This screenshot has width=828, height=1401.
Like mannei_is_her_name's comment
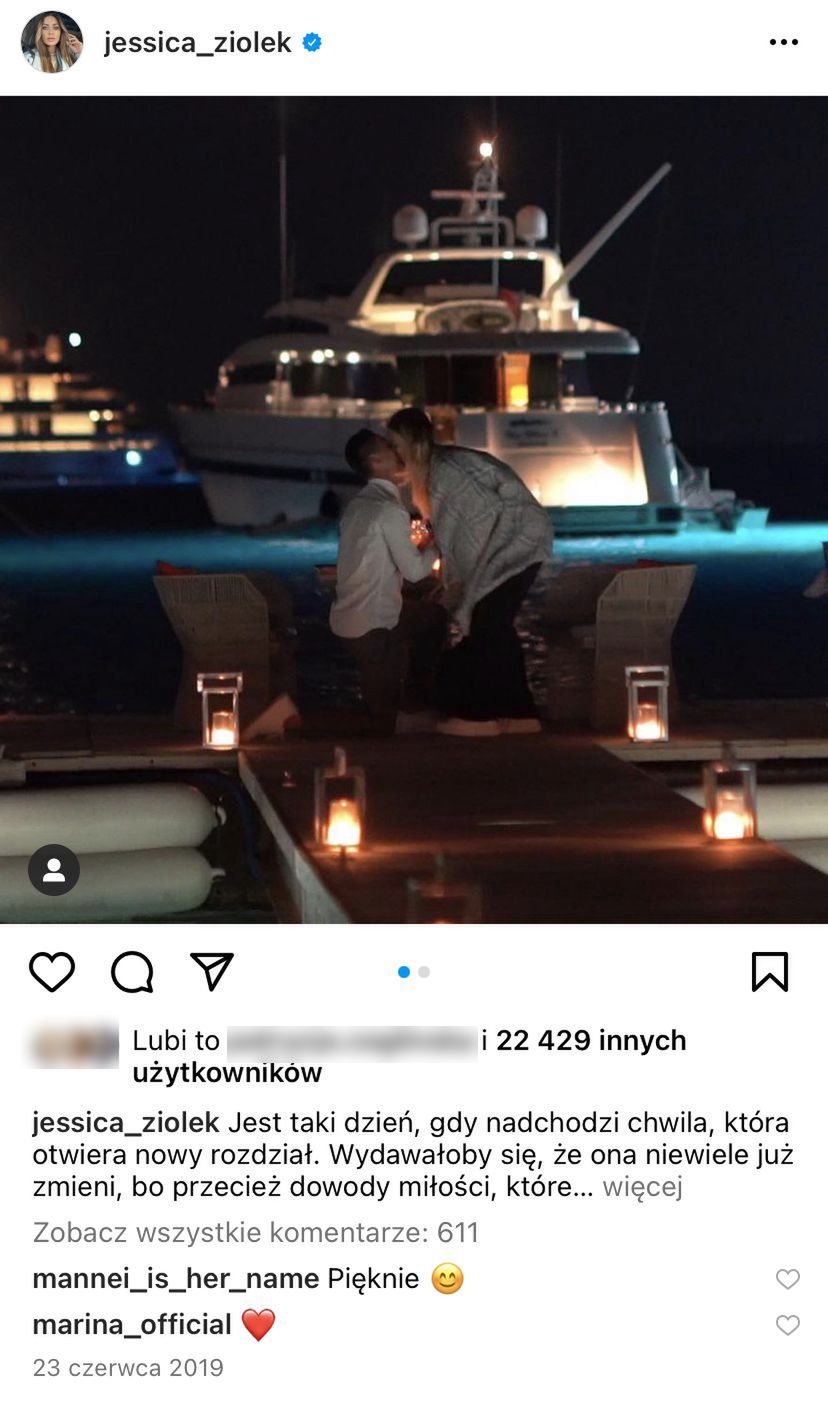point(788,1279)
